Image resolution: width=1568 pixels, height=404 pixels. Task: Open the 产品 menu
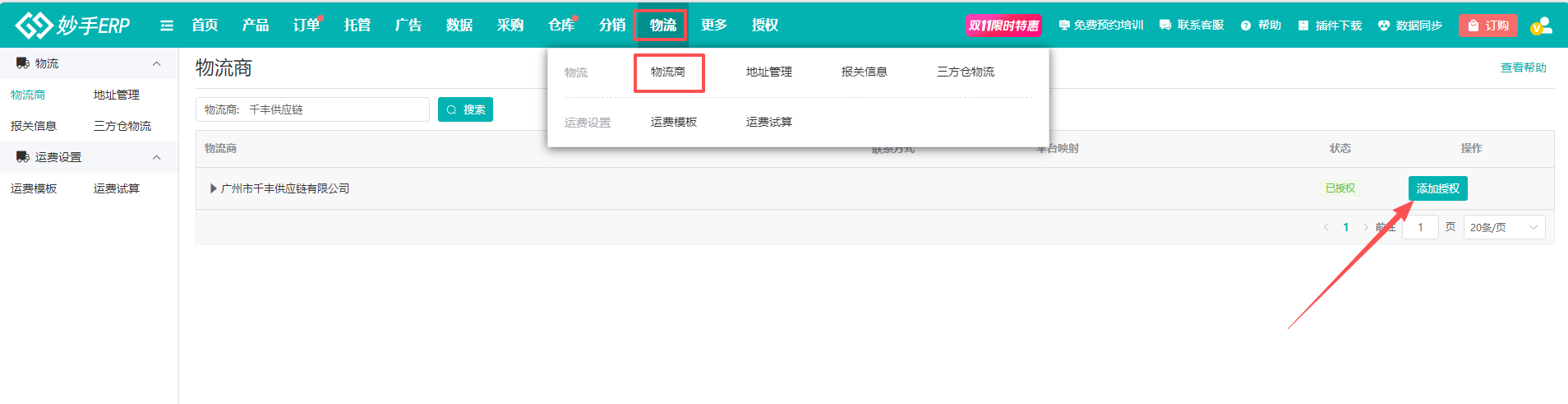(x=256, y=26)
